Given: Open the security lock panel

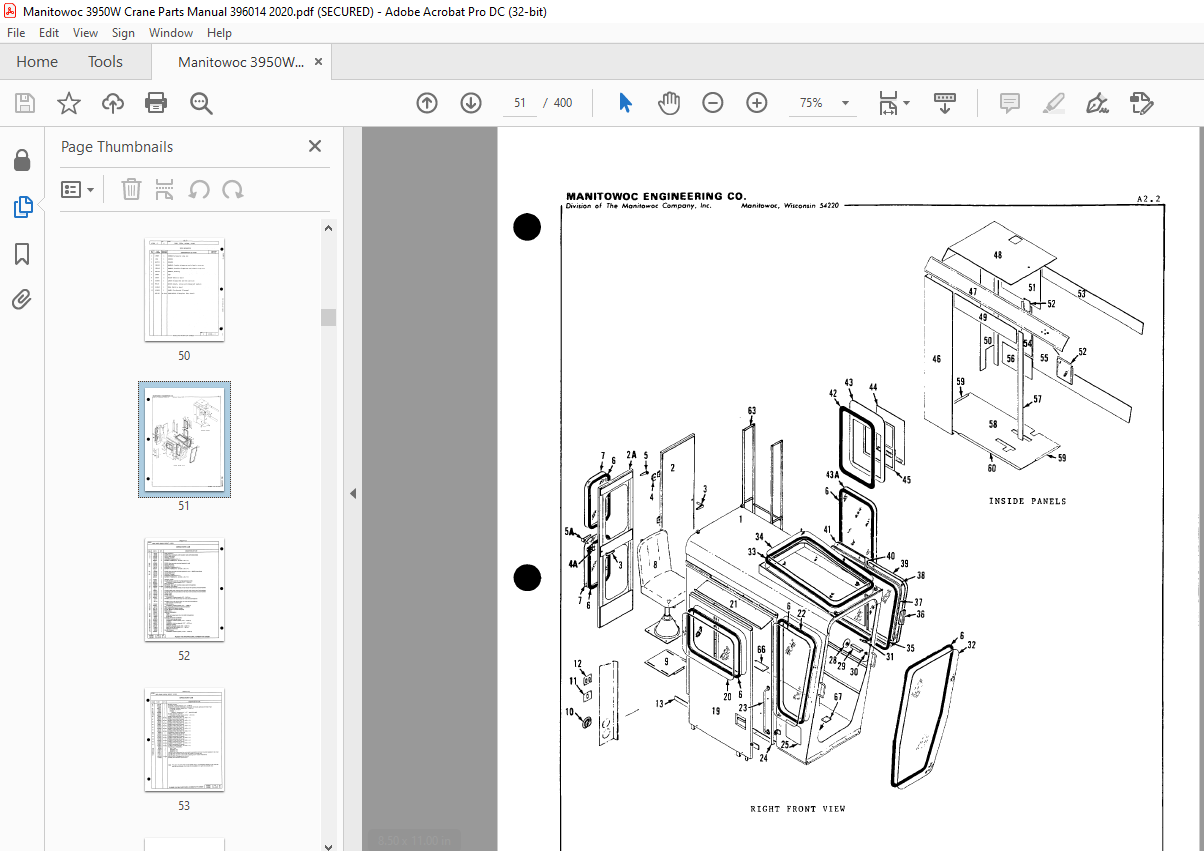Looking at the screenshot, I should (x=22, y=160).
